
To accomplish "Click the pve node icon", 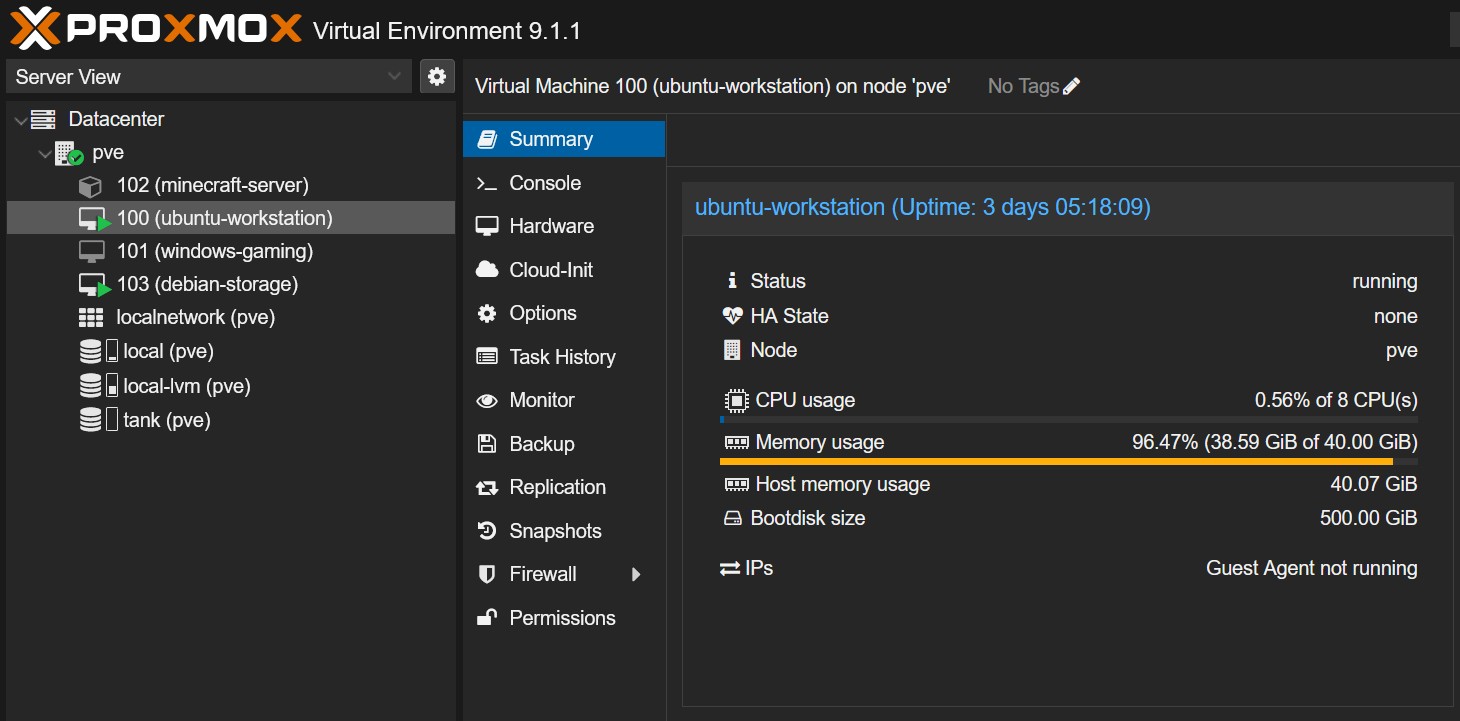I will [68, 153].
